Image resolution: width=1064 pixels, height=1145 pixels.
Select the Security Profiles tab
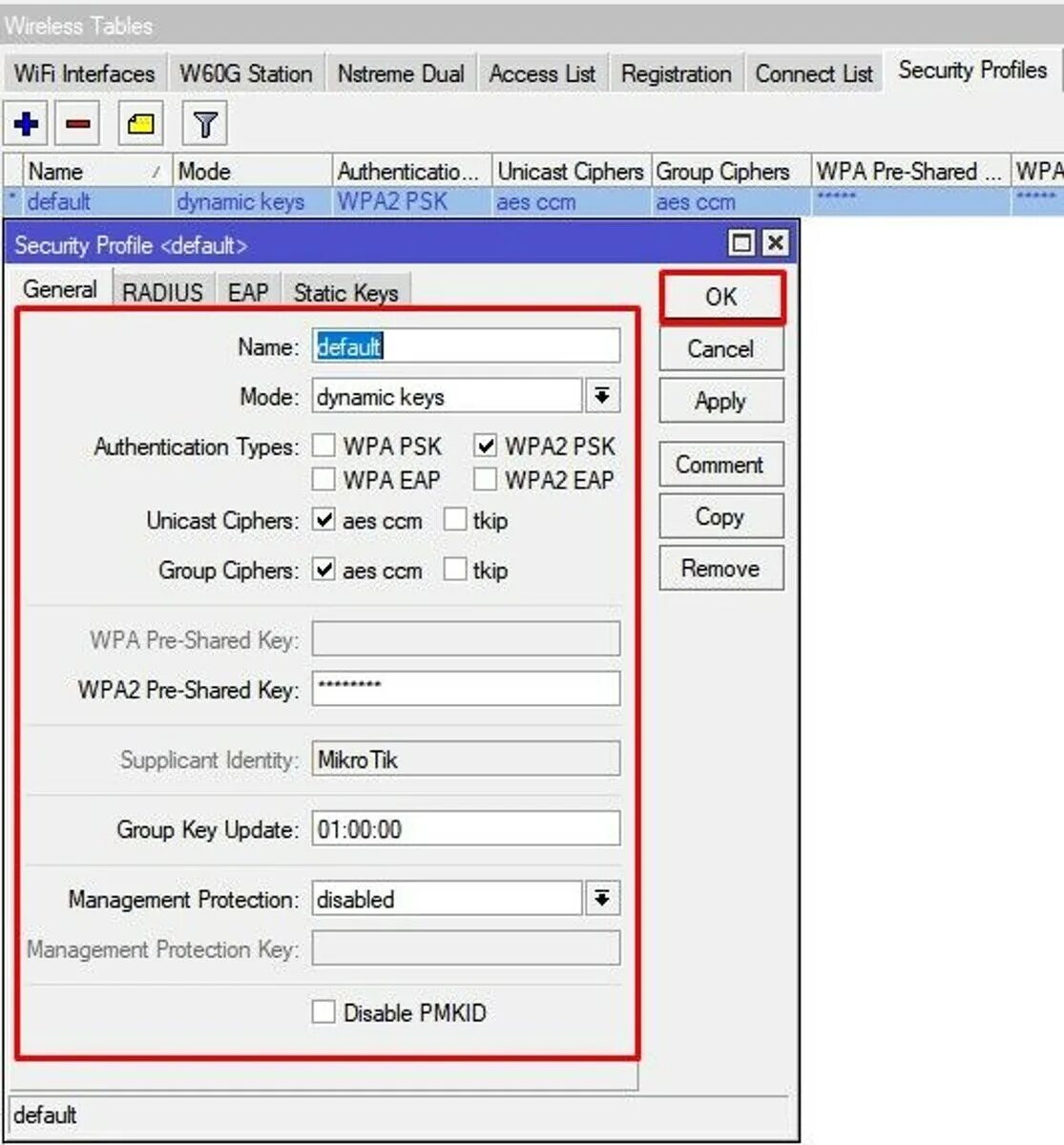pos(972,71)
